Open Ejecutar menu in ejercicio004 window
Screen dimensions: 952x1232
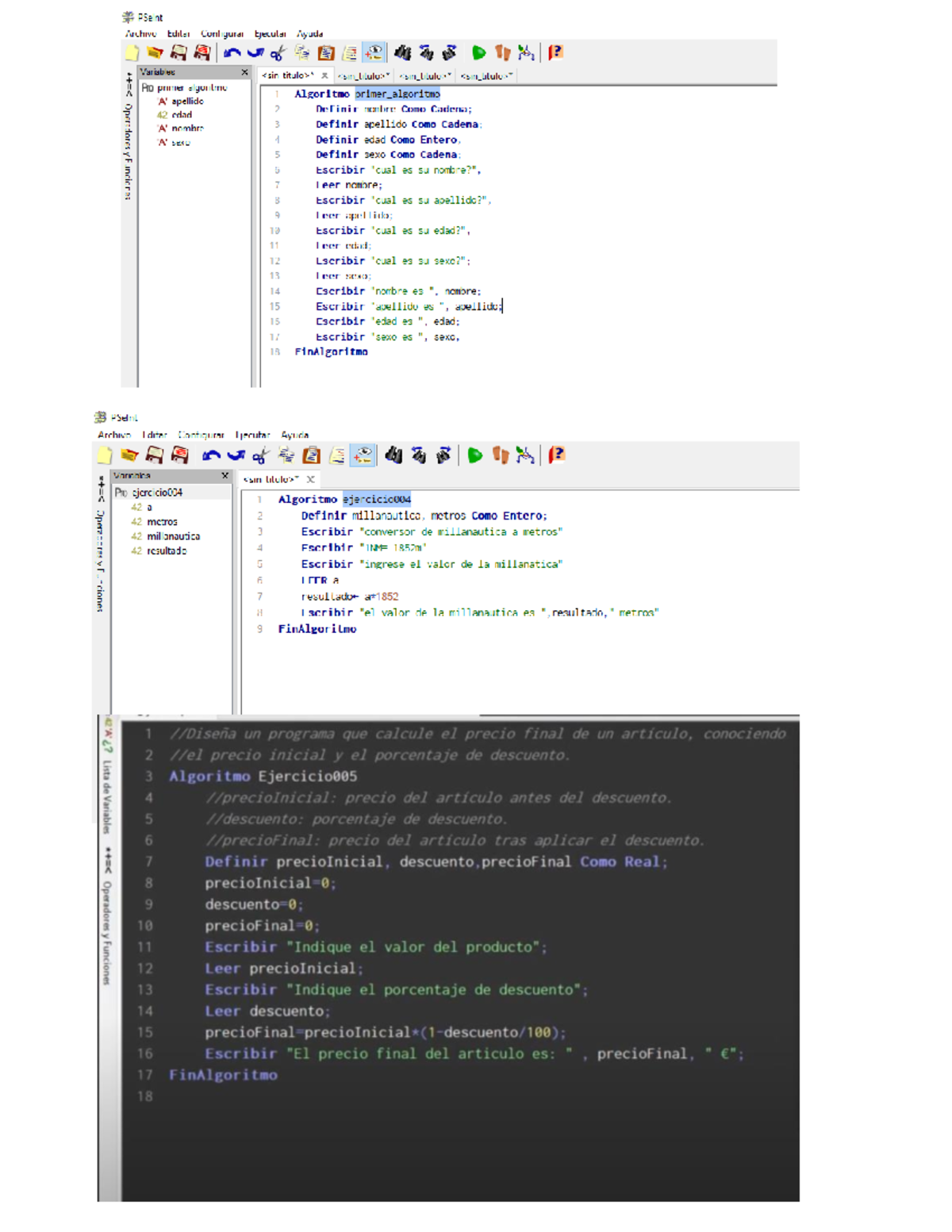pyautogui.click(x=252, y=435)
